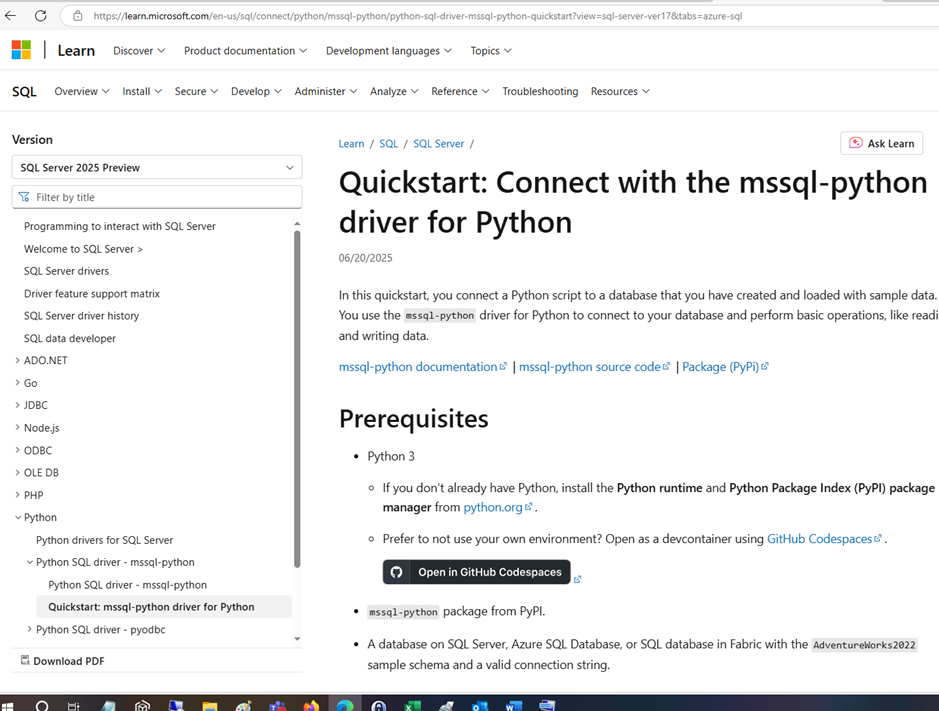Screen dimensions: 939x711
Task: Click the browser back arrow
Action: click(x=10, y=16)
